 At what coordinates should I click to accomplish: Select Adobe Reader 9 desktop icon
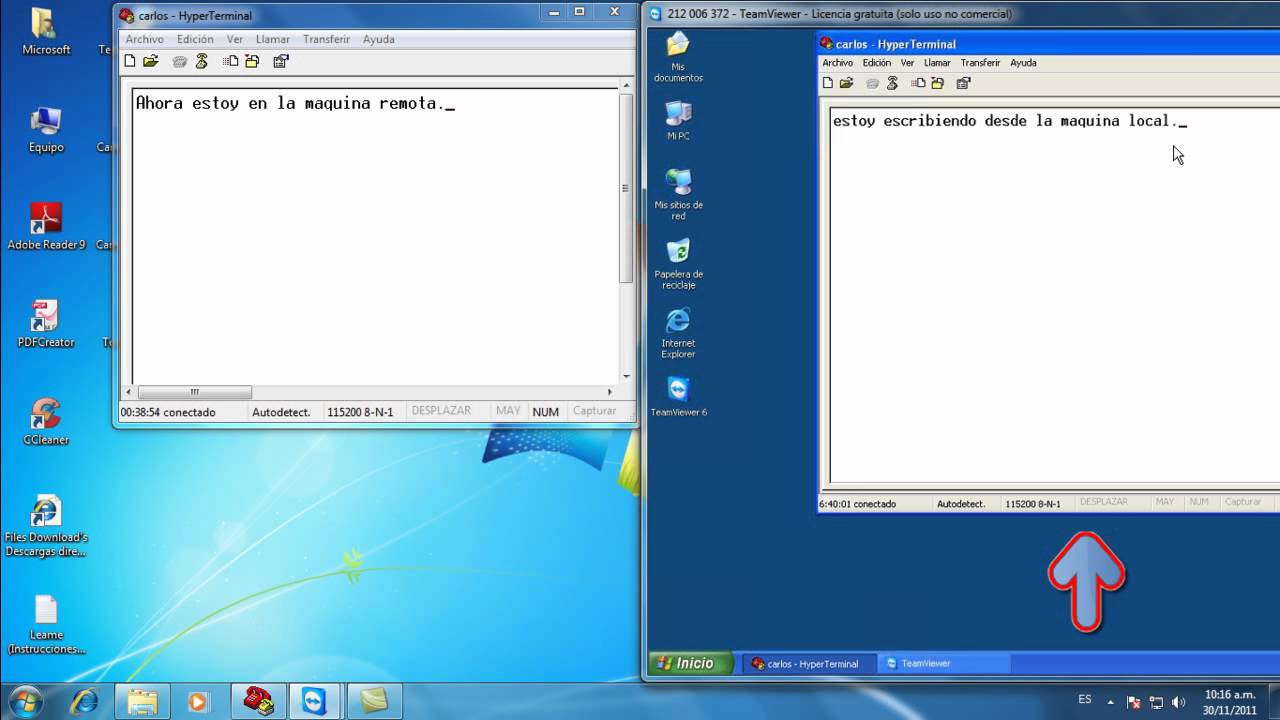click(46, 226)
